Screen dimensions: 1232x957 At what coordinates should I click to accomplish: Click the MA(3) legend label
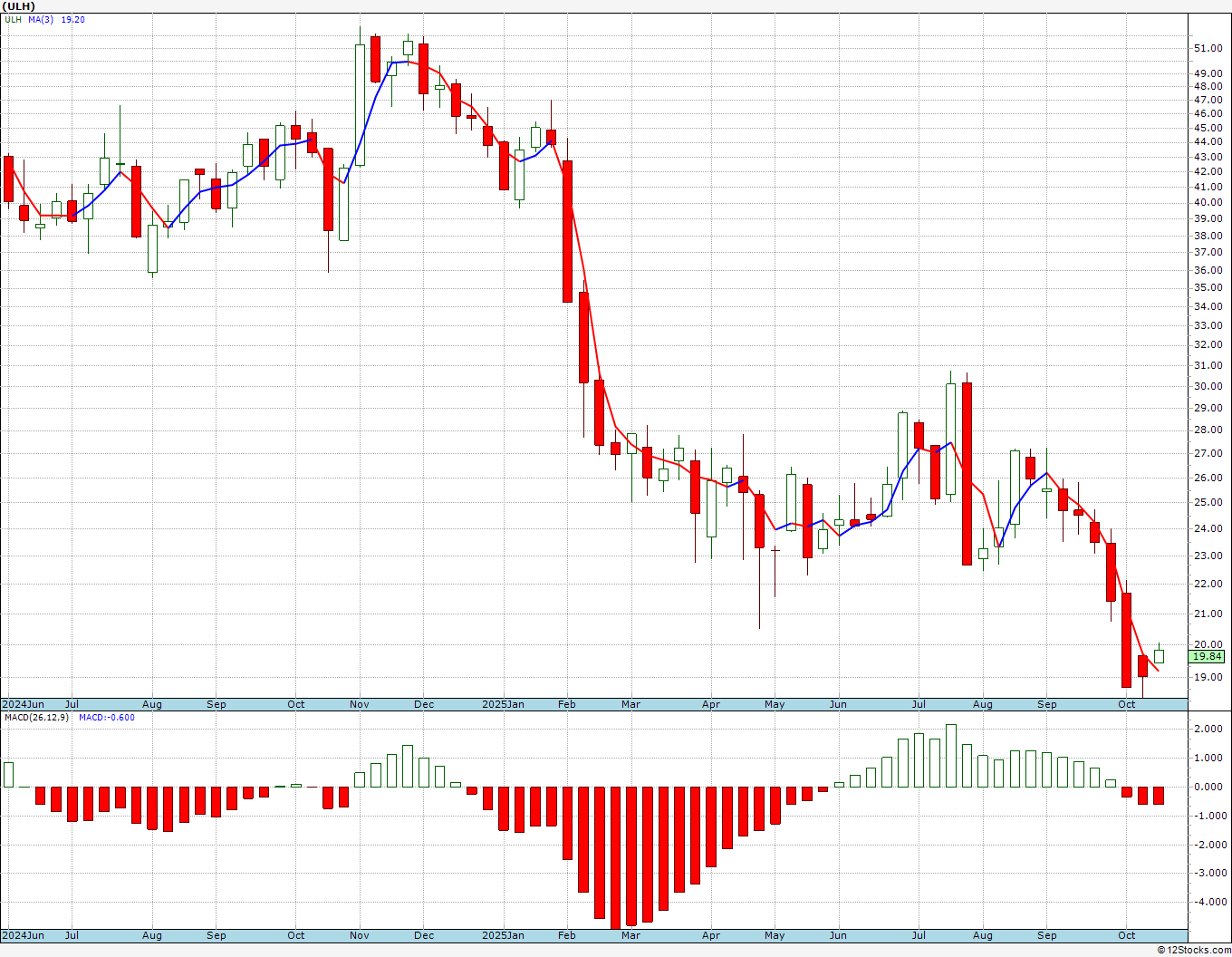pyautogui.click(x=42, y=19)
